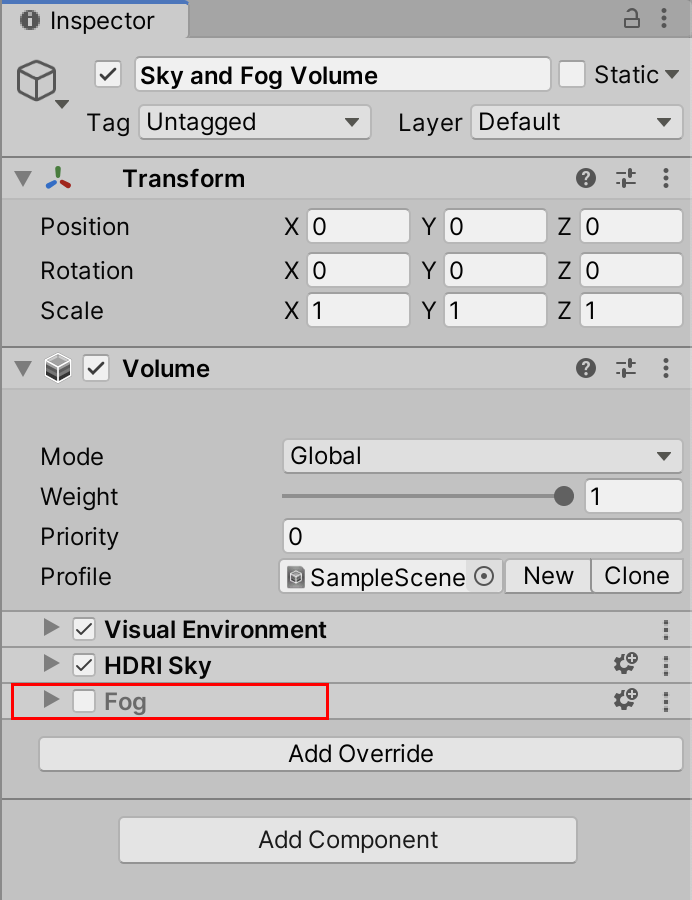The width and height of the screenshot is (692, 900).
Task: Open the Inspector panel kebab menu
Action: tap(665, 19)
